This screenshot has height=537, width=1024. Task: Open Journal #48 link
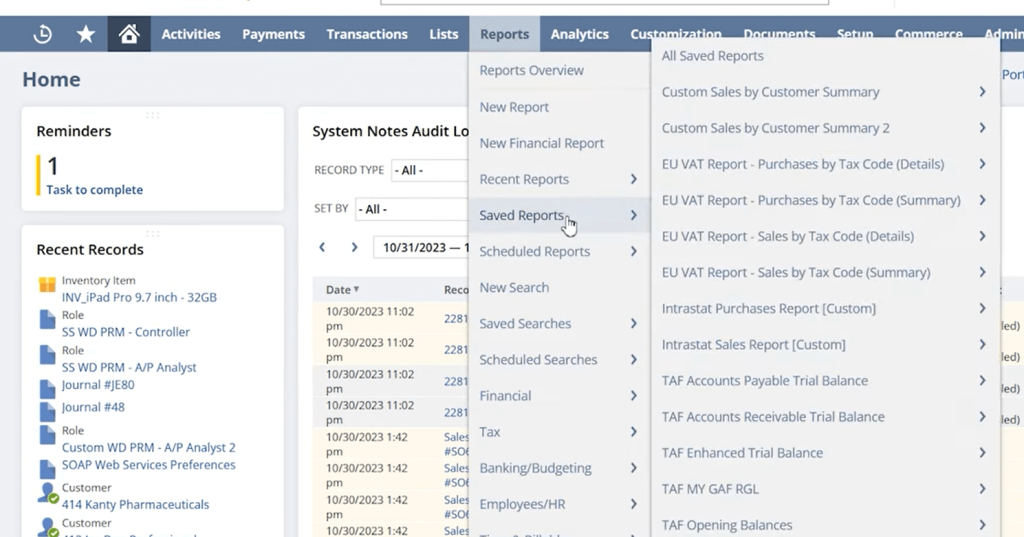[93, 407]
